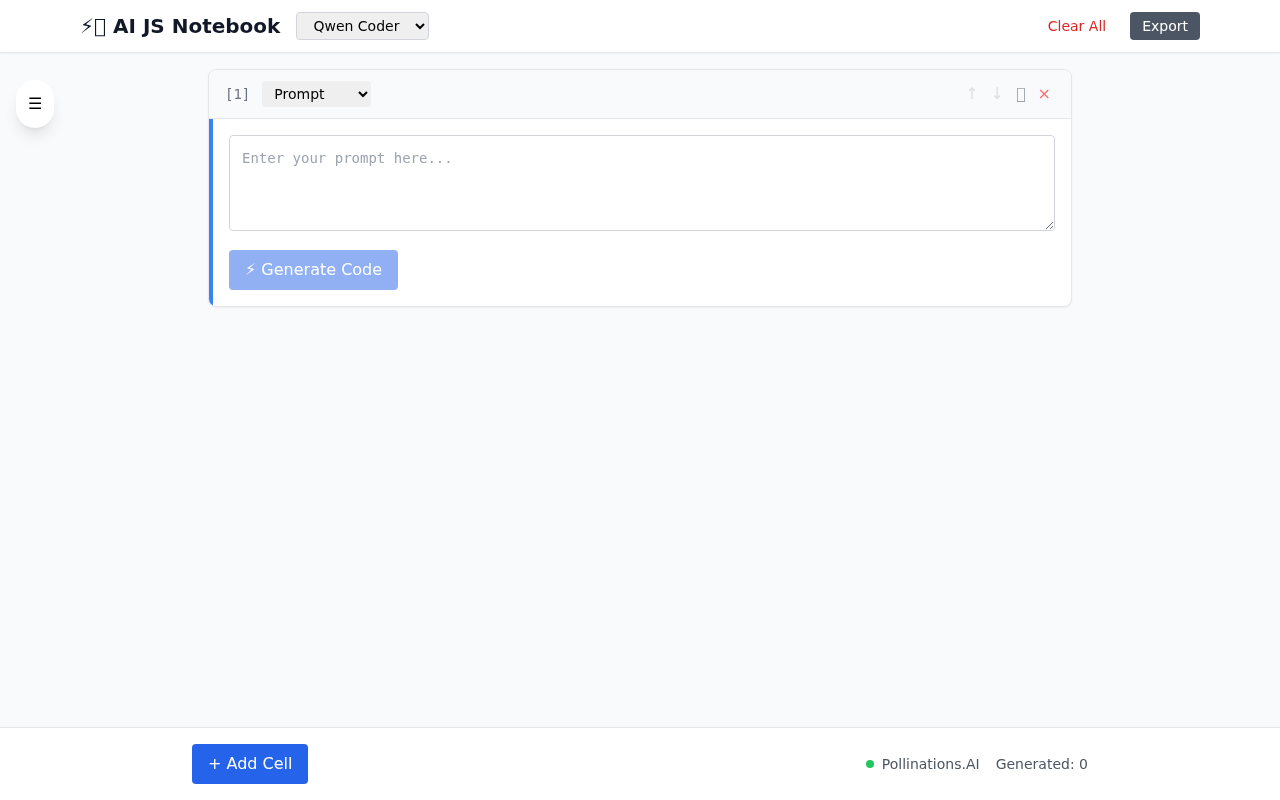Select the Clear All menu action
This screenshot has height=800, width=1280.
pyautogui.click(x=1076, y=26)
